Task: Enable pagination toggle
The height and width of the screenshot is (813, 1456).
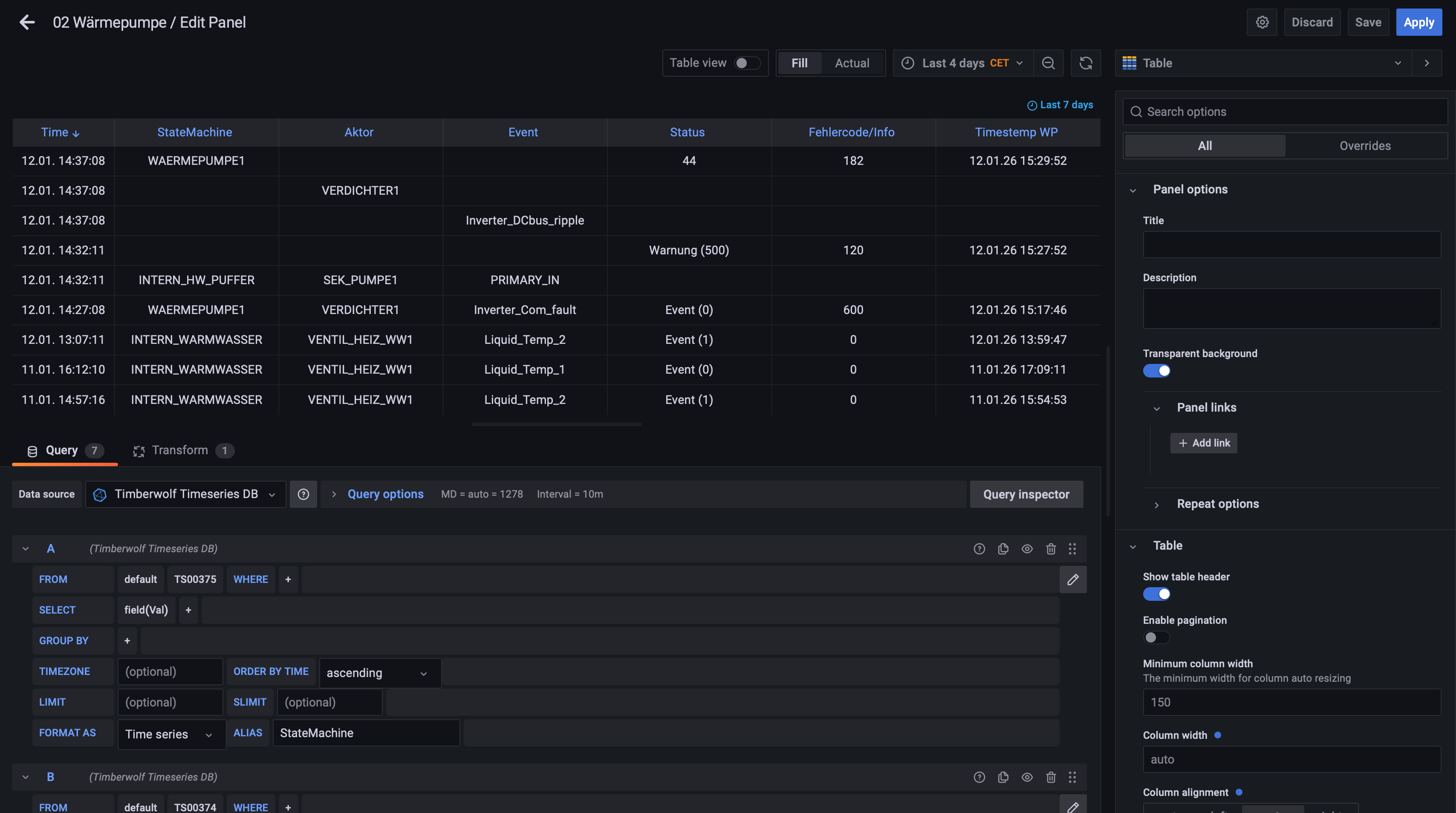Action: click(x=1156, y=637)
